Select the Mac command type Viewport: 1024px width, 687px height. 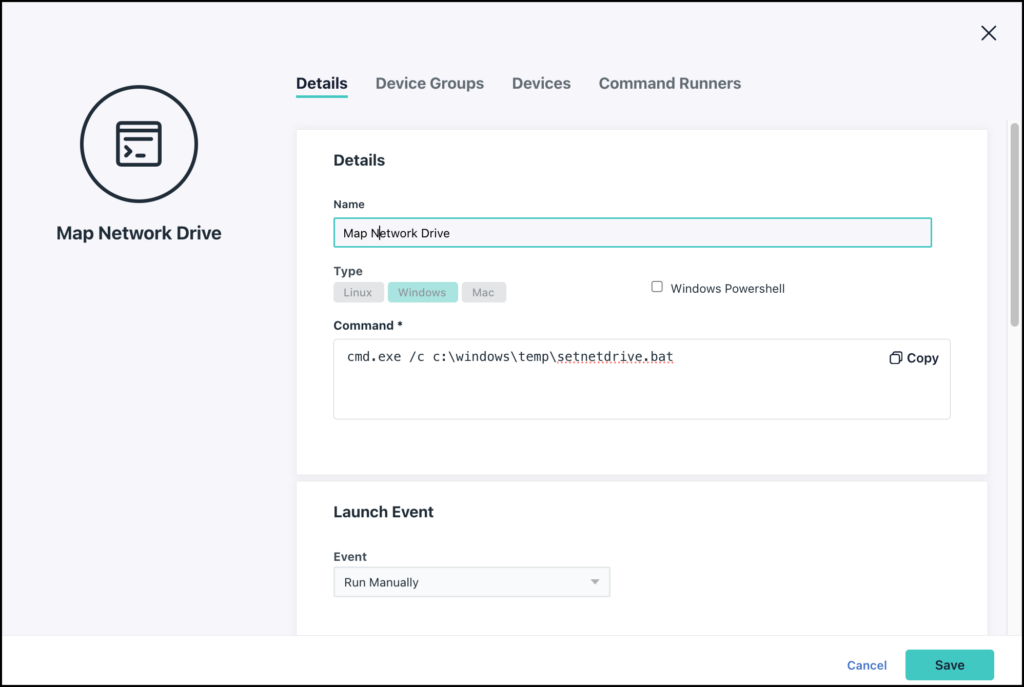pos(483,292)
